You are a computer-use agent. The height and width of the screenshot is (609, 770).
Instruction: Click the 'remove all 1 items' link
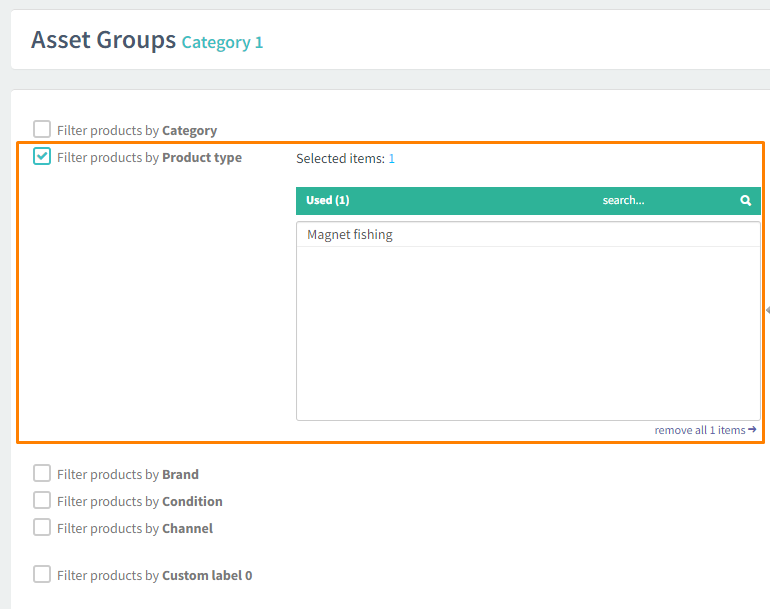pyautogui.click(x=699, y=430)
